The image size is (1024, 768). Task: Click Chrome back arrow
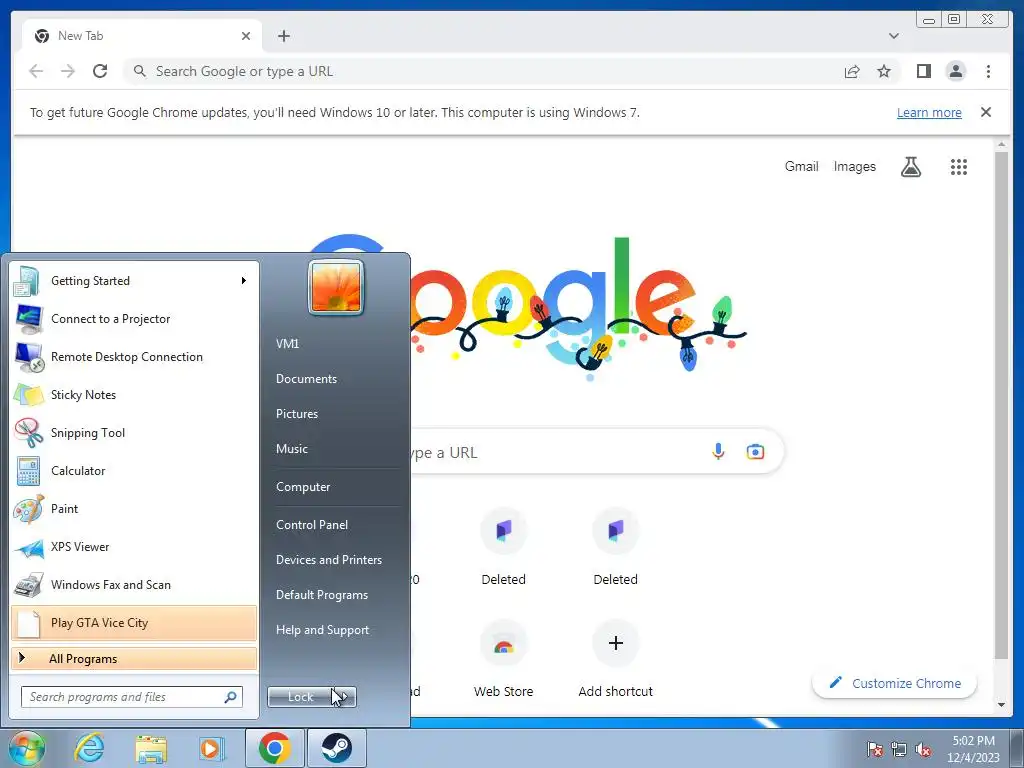coord(36,71)
